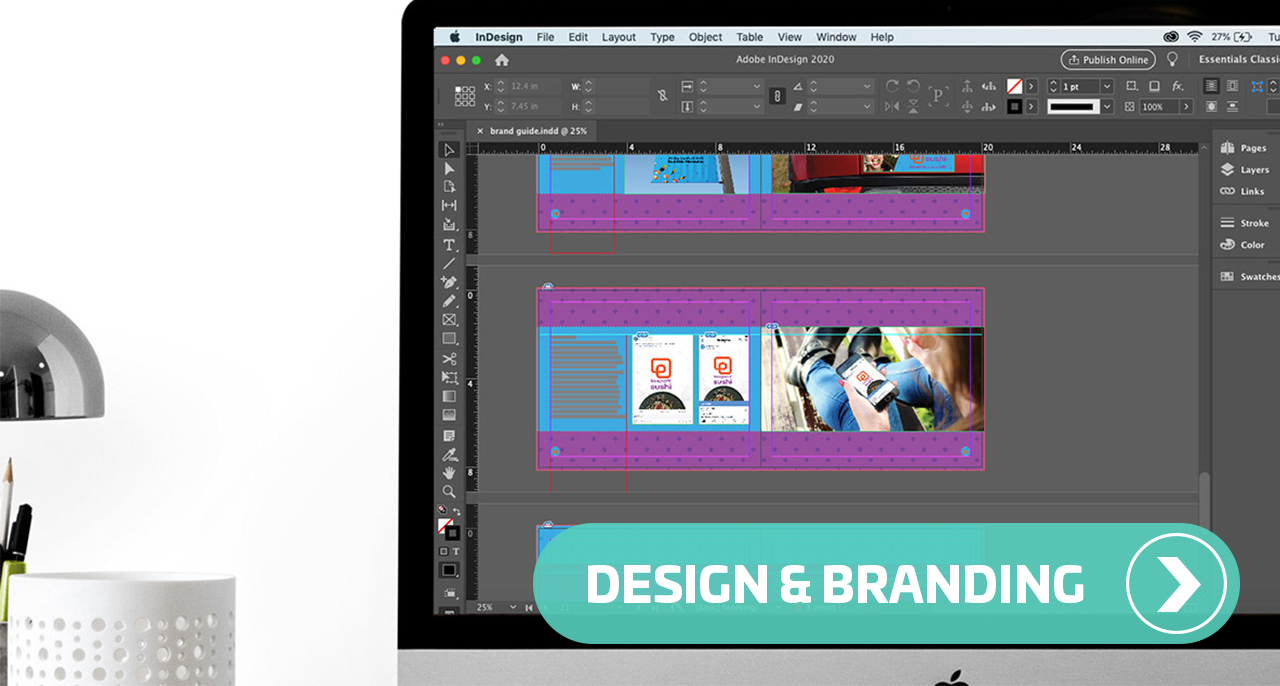This screenshot has width=1280, height=686.
Task: Grab the Hand tool
Action: tap(449, 471)
